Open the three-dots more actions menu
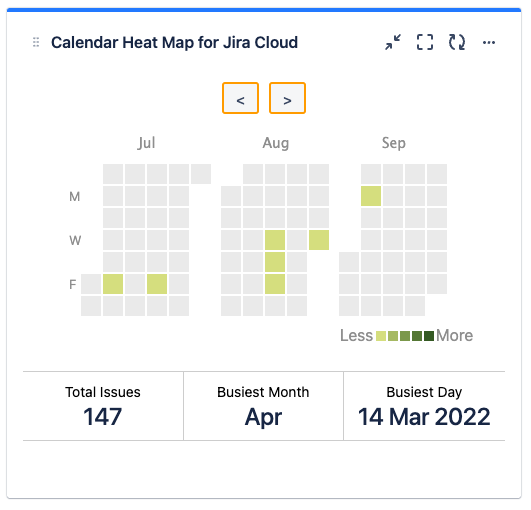Viewport: 531px width, 510px height. pos(489,42)
